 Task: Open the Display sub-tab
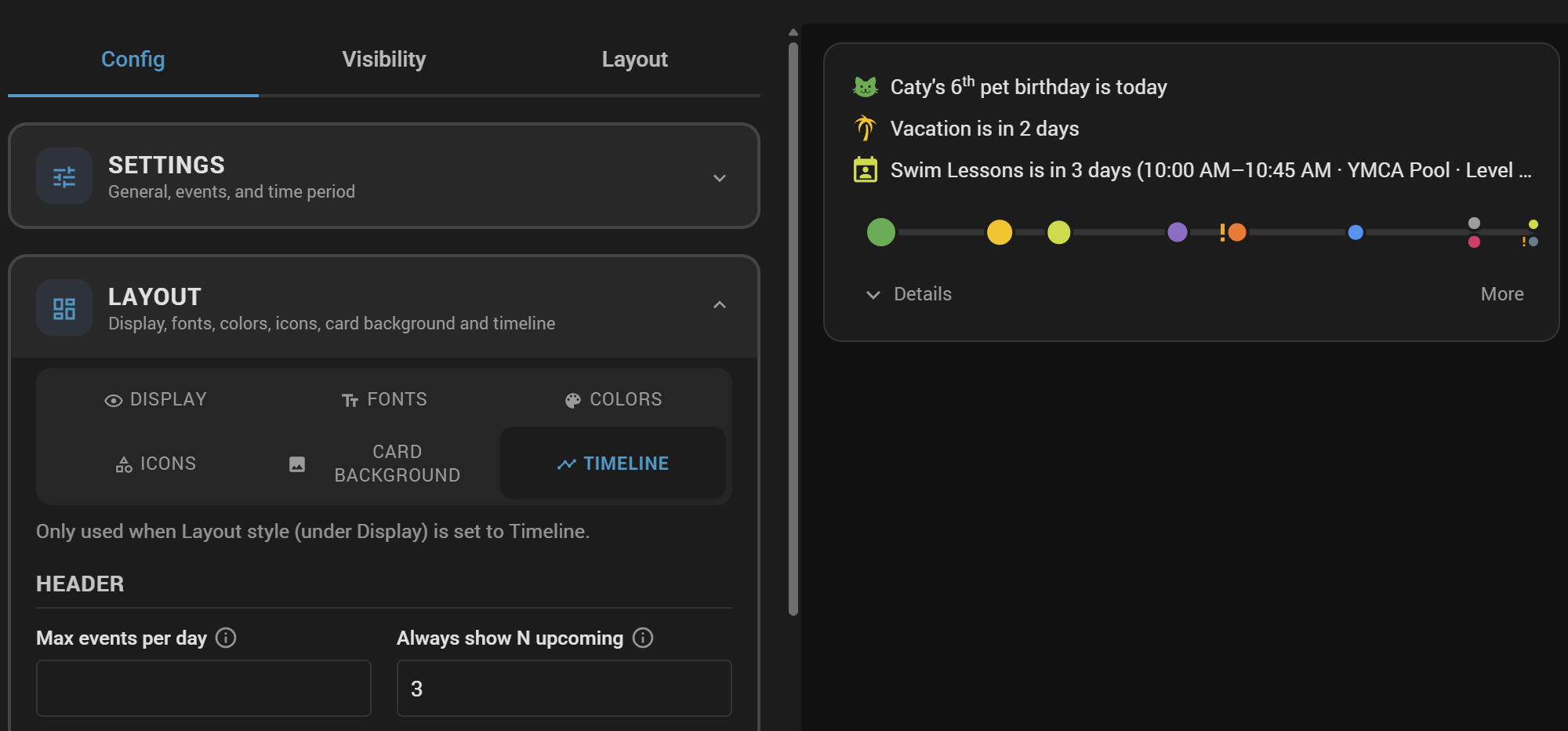(x=155, y=399)
